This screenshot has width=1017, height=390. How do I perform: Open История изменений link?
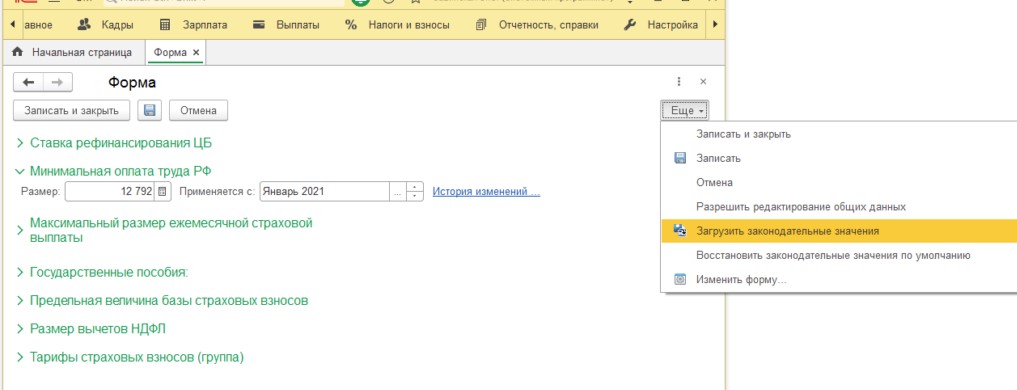tap(486, 191)
